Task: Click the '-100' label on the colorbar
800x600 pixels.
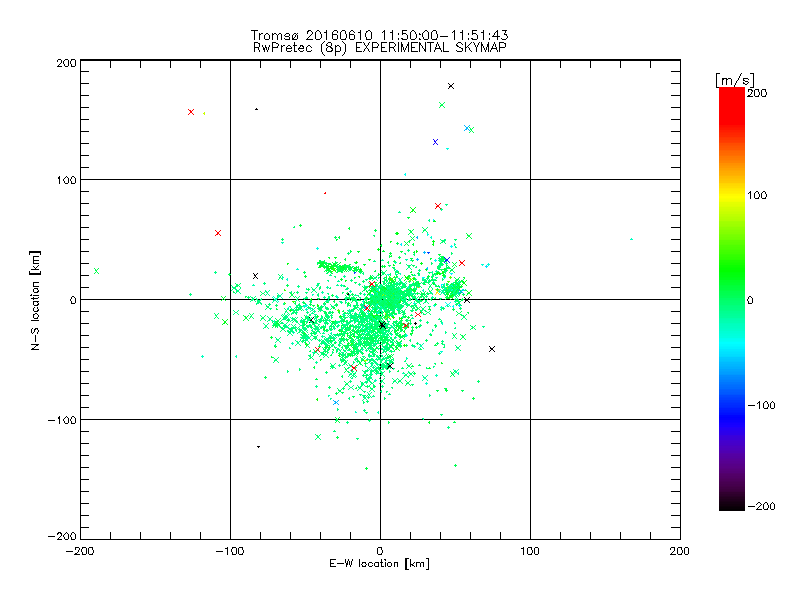Action: [761, 405]
